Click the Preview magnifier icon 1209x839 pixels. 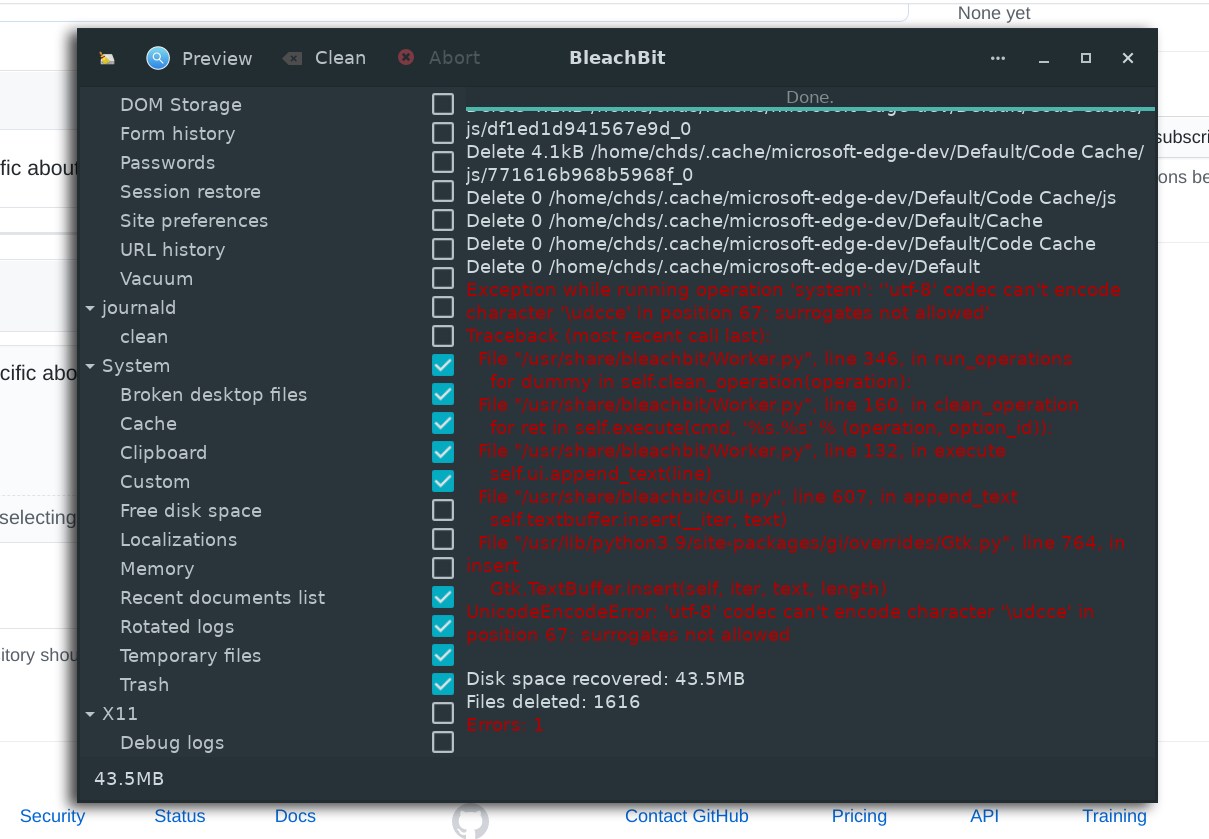[158, 58]
